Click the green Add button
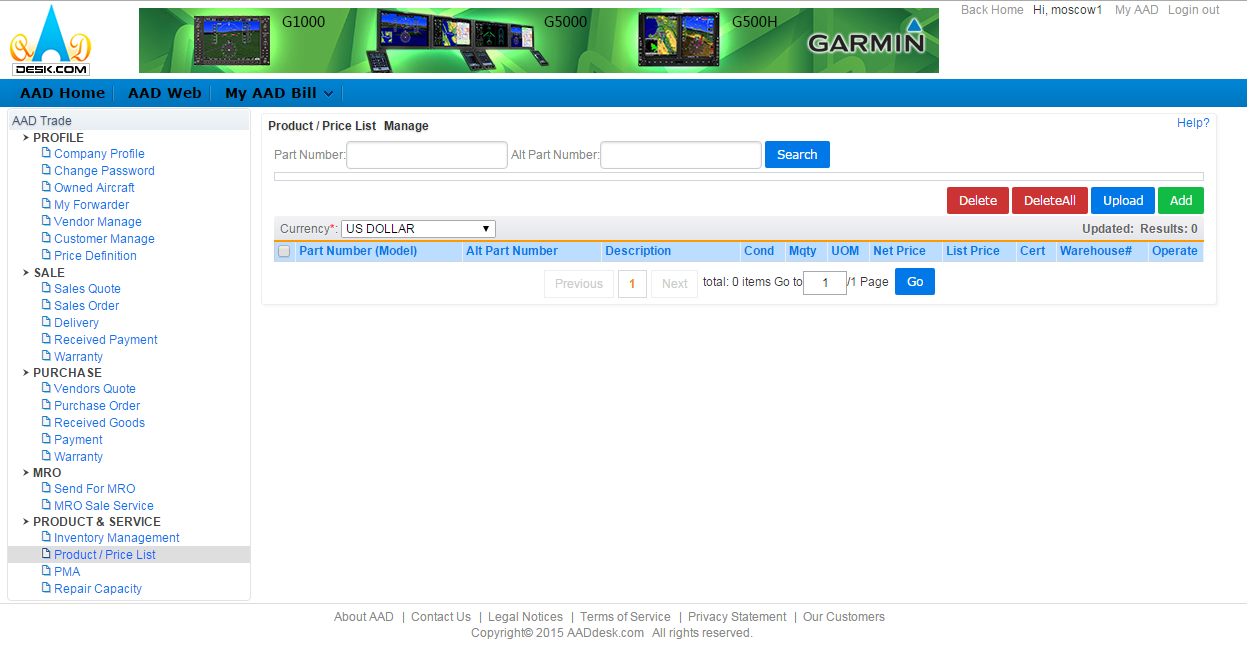This screenshot has height=649, width=1247. tap(1181, 201)
